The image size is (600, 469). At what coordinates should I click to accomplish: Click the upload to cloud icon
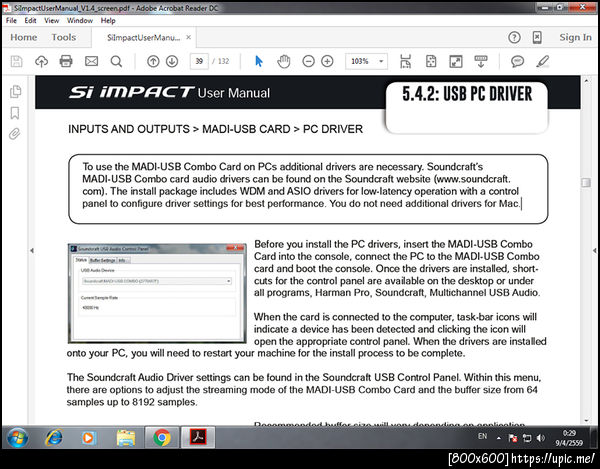click(x=41, y=61)
